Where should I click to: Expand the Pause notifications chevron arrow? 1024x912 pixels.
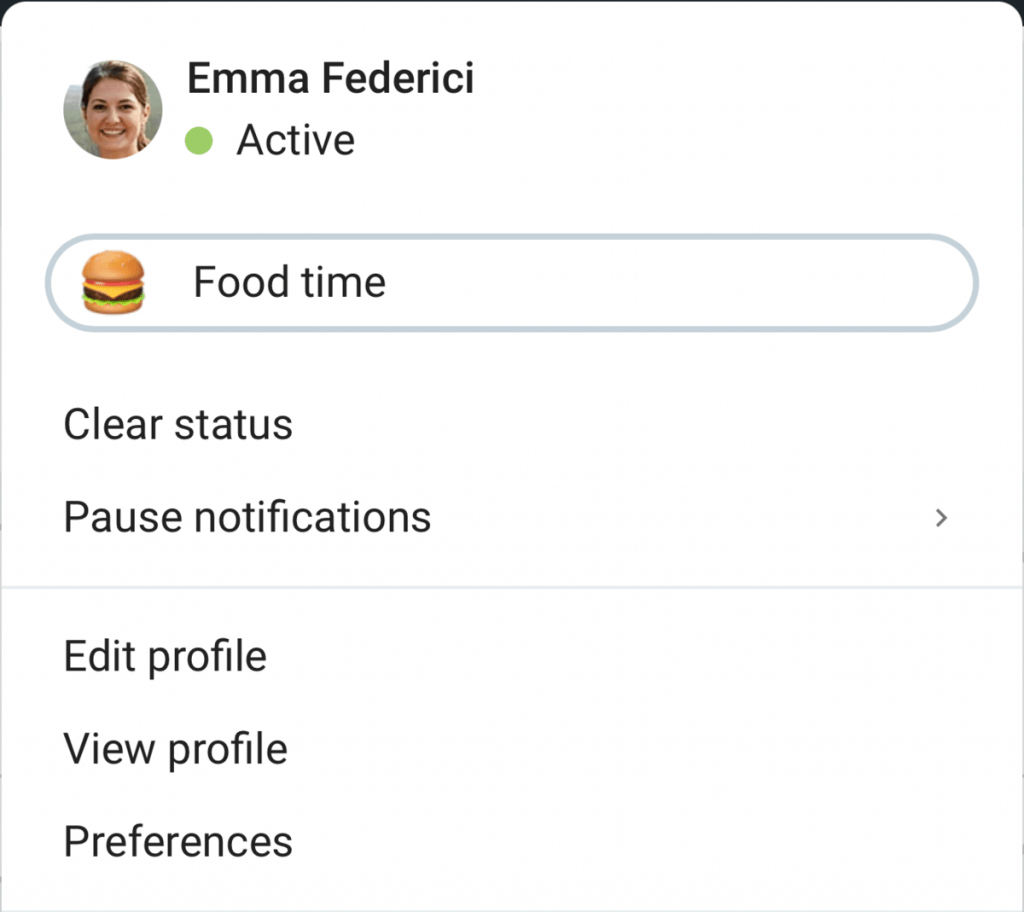[x=940, y=518]
